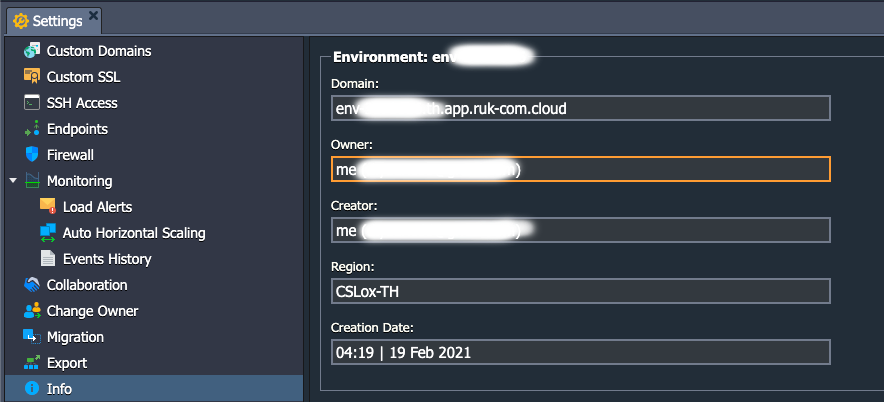Viewport: 884px width, 402px height.
Task: Click the Endpoints icon in sidebar
Action: pos(32,129)
